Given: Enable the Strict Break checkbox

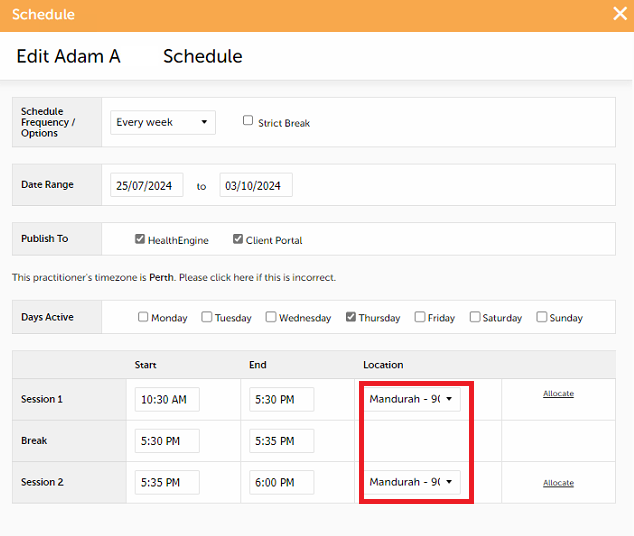Looking at the screenshot, I should pyautogui.click(x=248, y=121).
